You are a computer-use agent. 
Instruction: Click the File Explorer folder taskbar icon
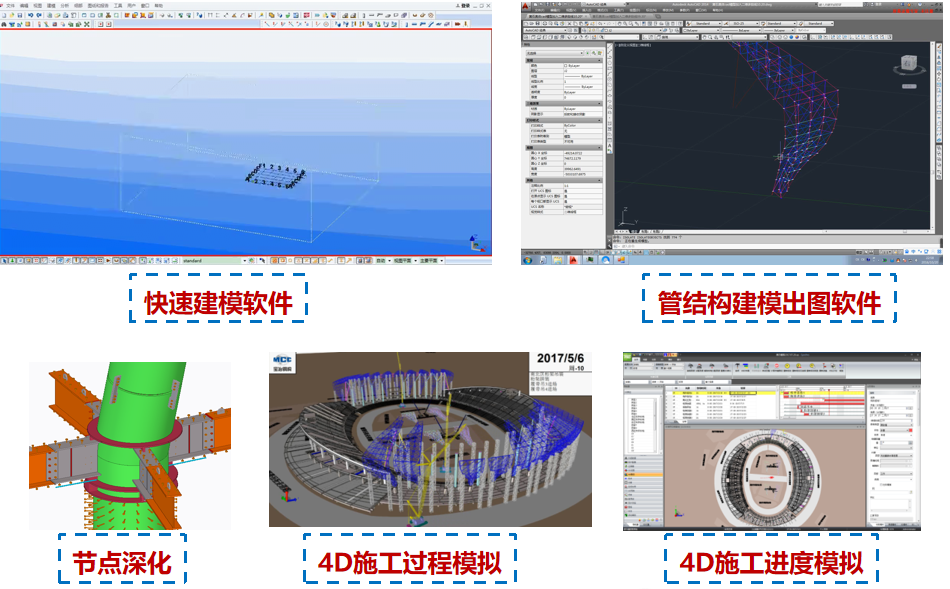pos(557,260)
